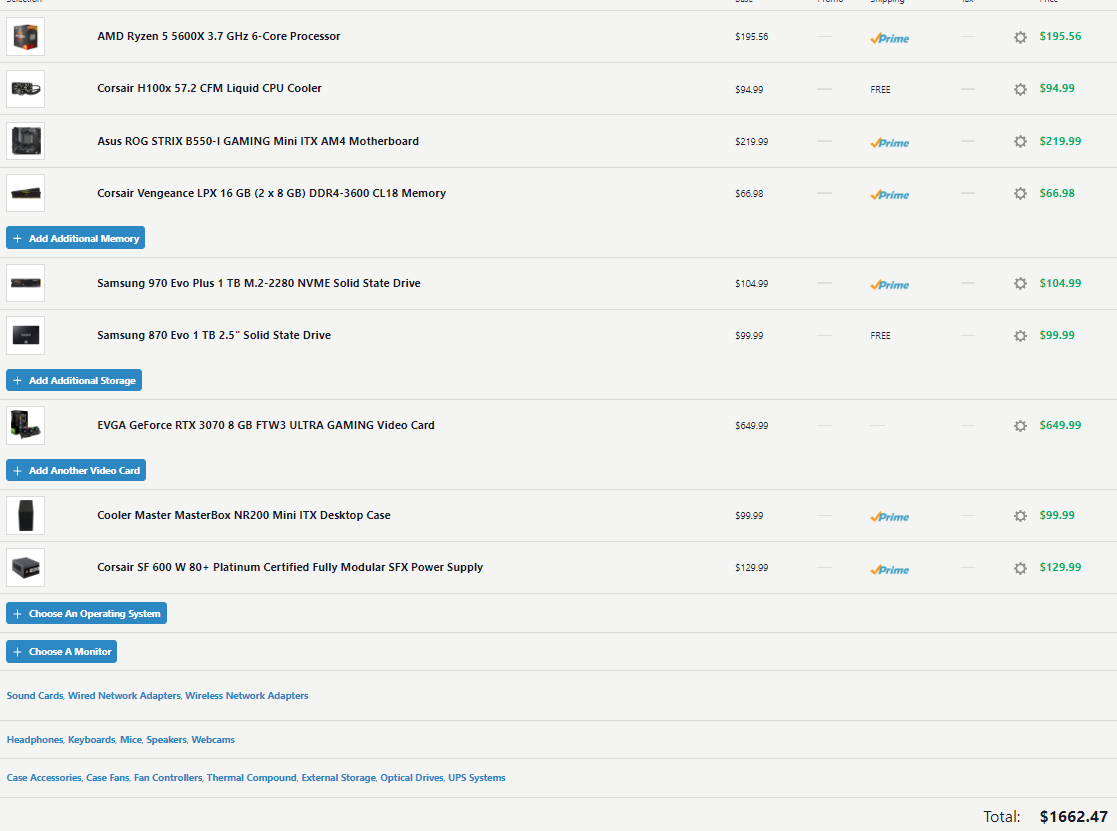Browse Case Fans category
Viewport: 1117px width, 831px height.
pyautogui.click(x=108, y=778)
